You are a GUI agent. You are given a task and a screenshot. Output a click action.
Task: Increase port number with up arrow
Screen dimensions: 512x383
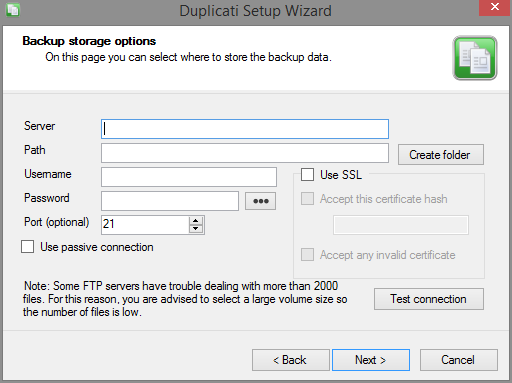196,221
